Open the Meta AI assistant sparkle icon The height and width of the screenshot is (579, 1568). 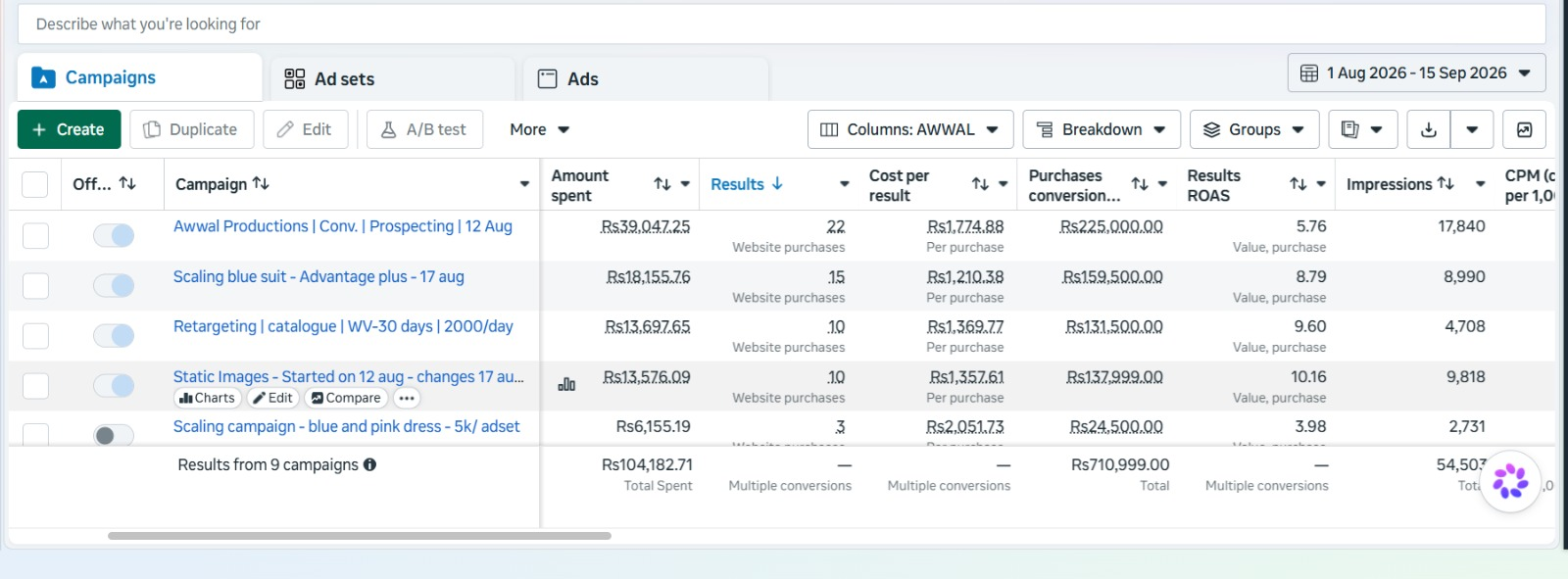(x=1510, y=481)
